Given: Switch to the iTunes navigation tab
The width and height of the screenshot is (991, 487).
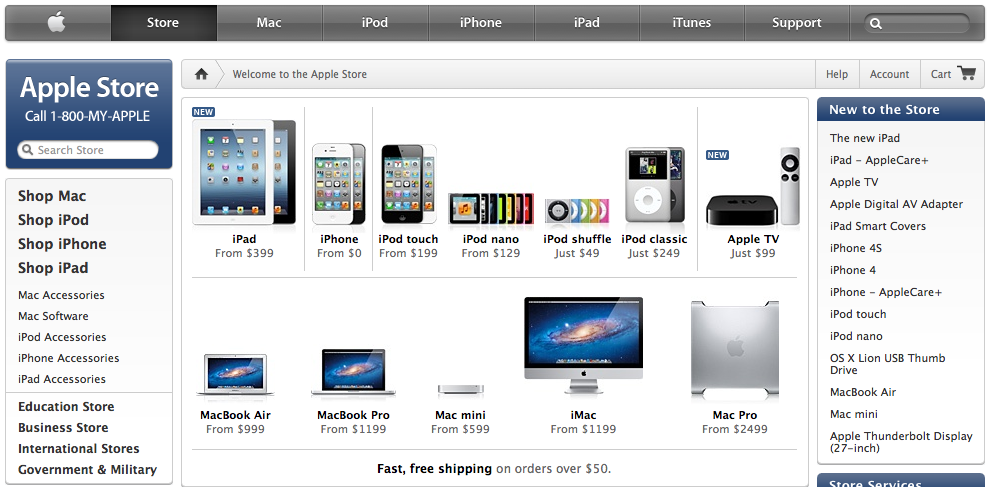Looking at the screenshot, I should click(691, 23).
